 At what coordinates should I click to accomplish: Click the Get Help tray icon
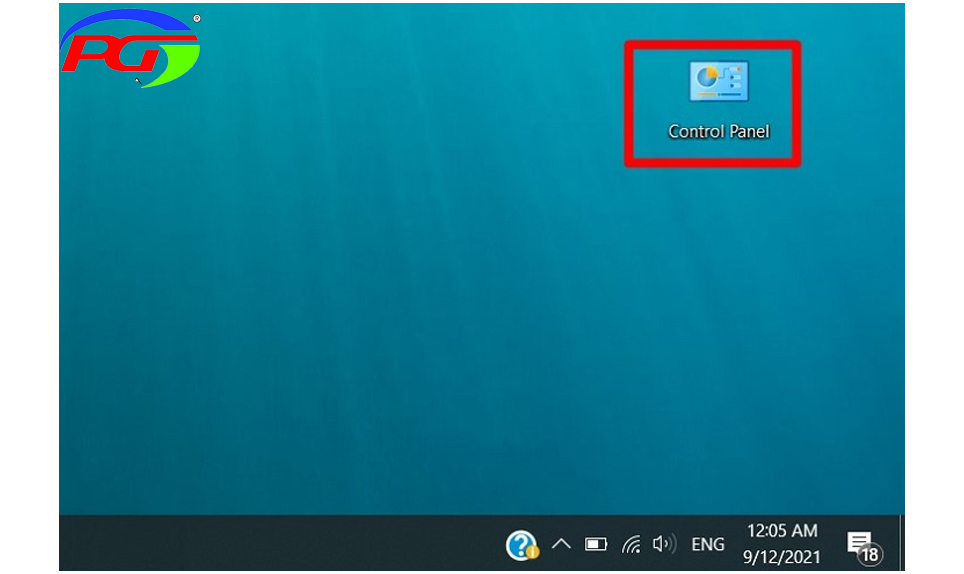click(522, 545)
